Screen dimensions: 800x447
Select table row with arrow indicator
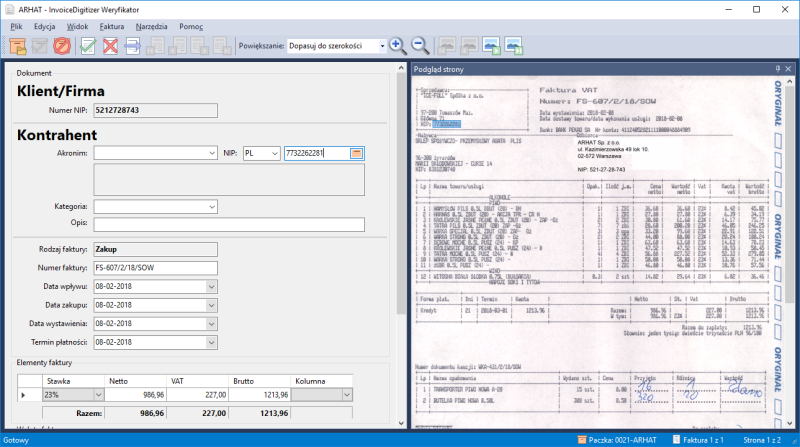[x=30, y=395]
